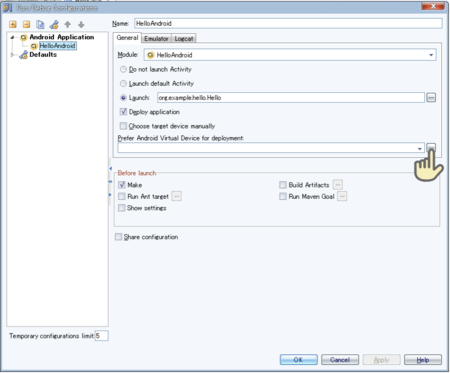Focus the Launch activity class field

click(291, 98)
